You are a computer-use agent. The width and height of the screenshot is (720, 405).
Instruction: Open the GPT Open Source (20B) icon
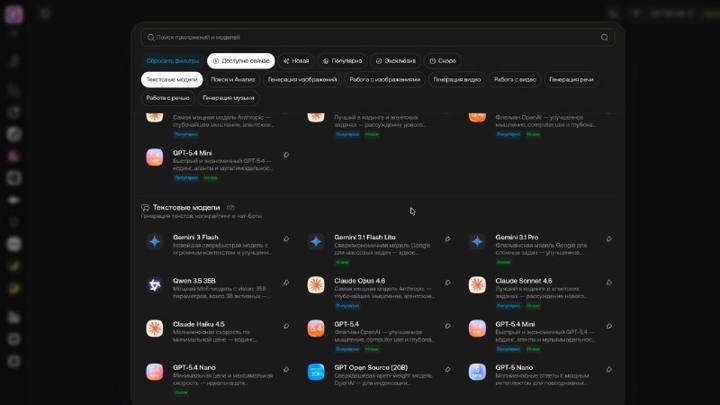[316, 372]
